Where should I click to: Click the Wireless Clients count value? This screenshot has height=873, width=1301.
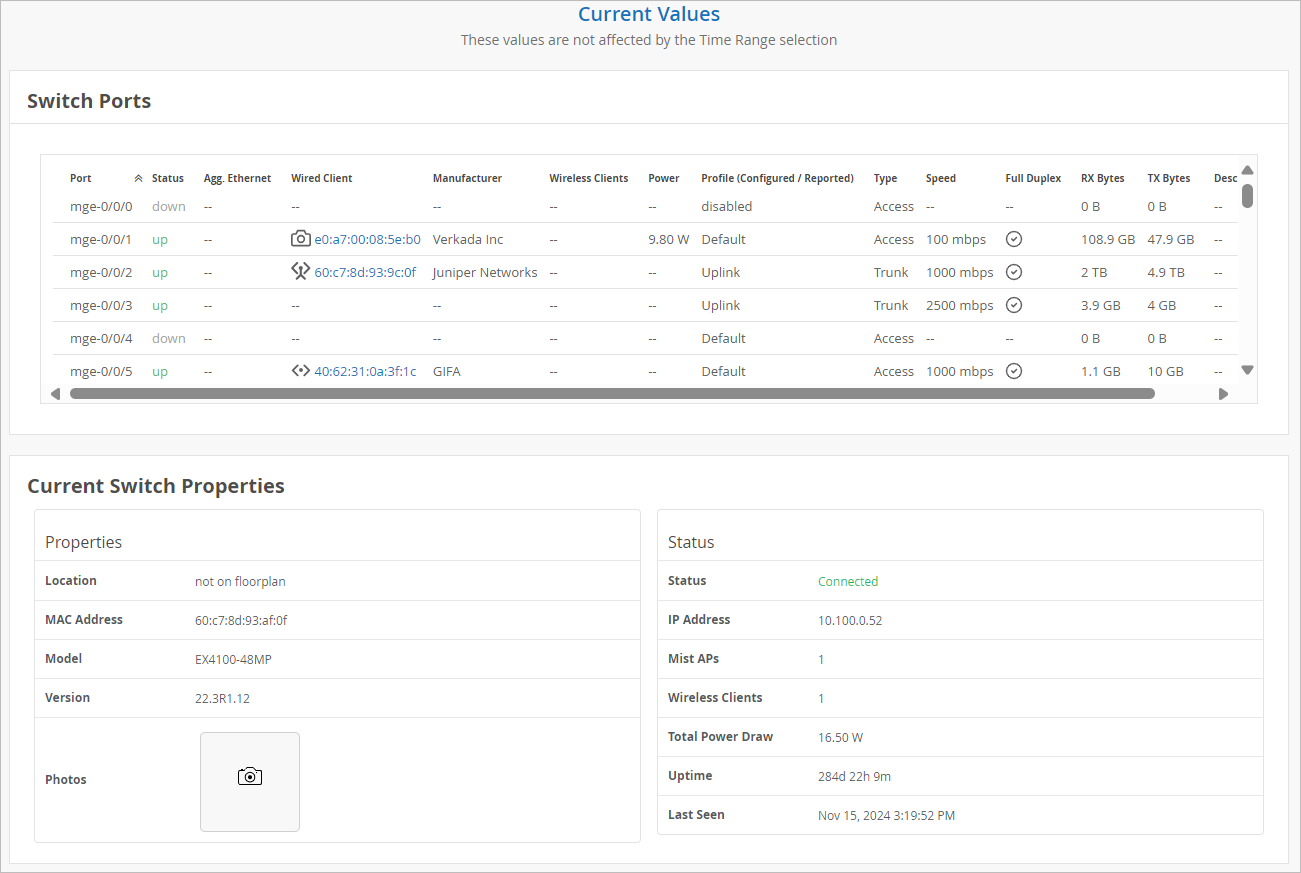pos(821,699)
